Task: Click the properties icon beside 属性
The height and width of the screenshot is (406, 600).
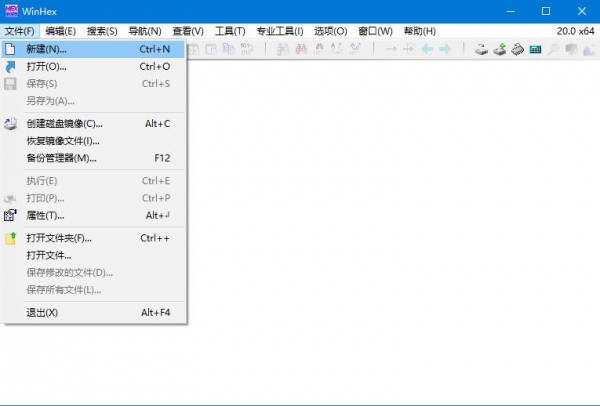Action: tap(10, 215)
